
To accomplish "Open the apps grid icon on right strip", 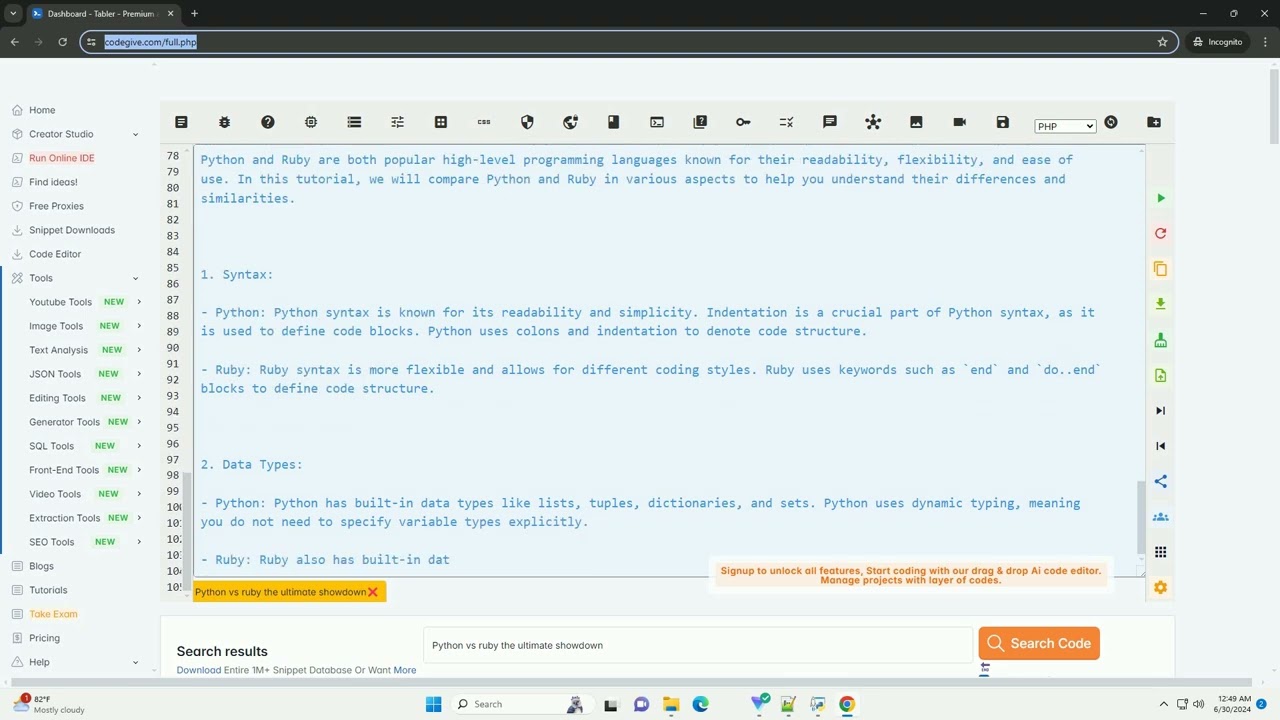I will [1161, 552].
